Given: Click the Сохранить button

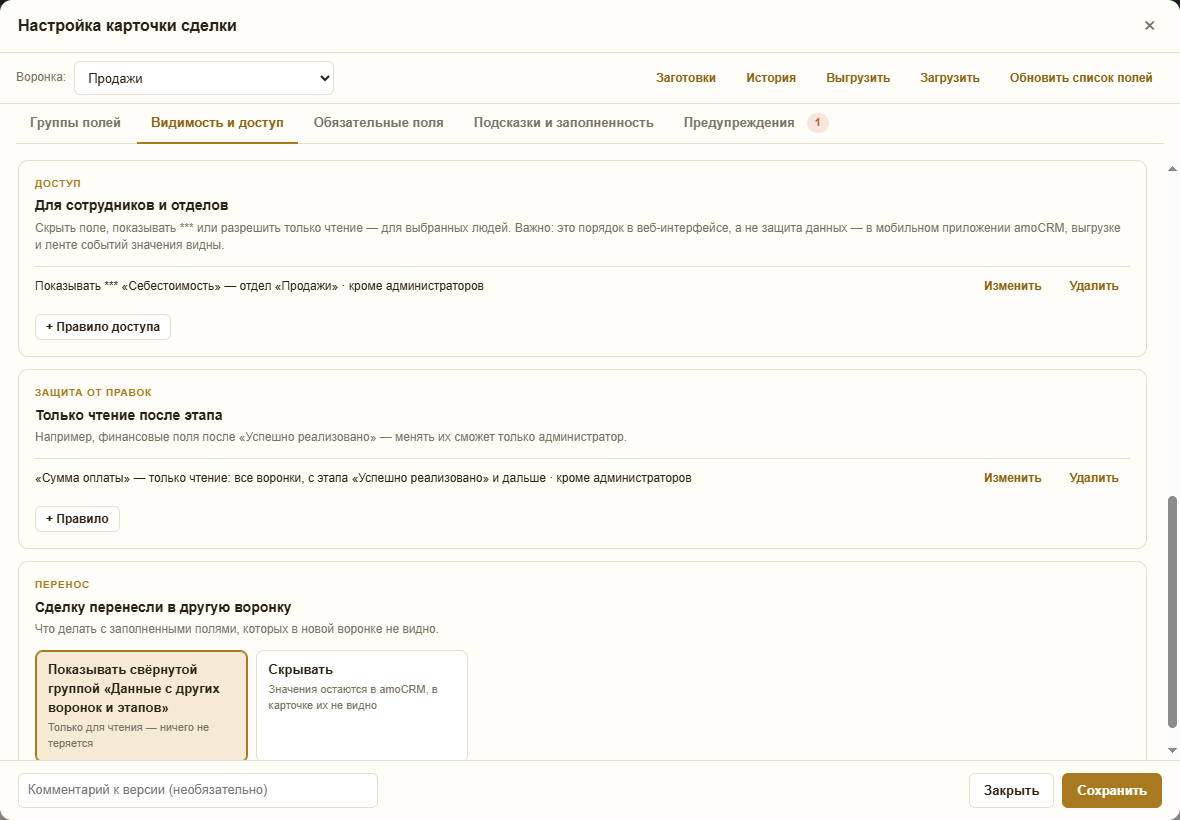Looking at the screenshot, I should point(1112,791).
